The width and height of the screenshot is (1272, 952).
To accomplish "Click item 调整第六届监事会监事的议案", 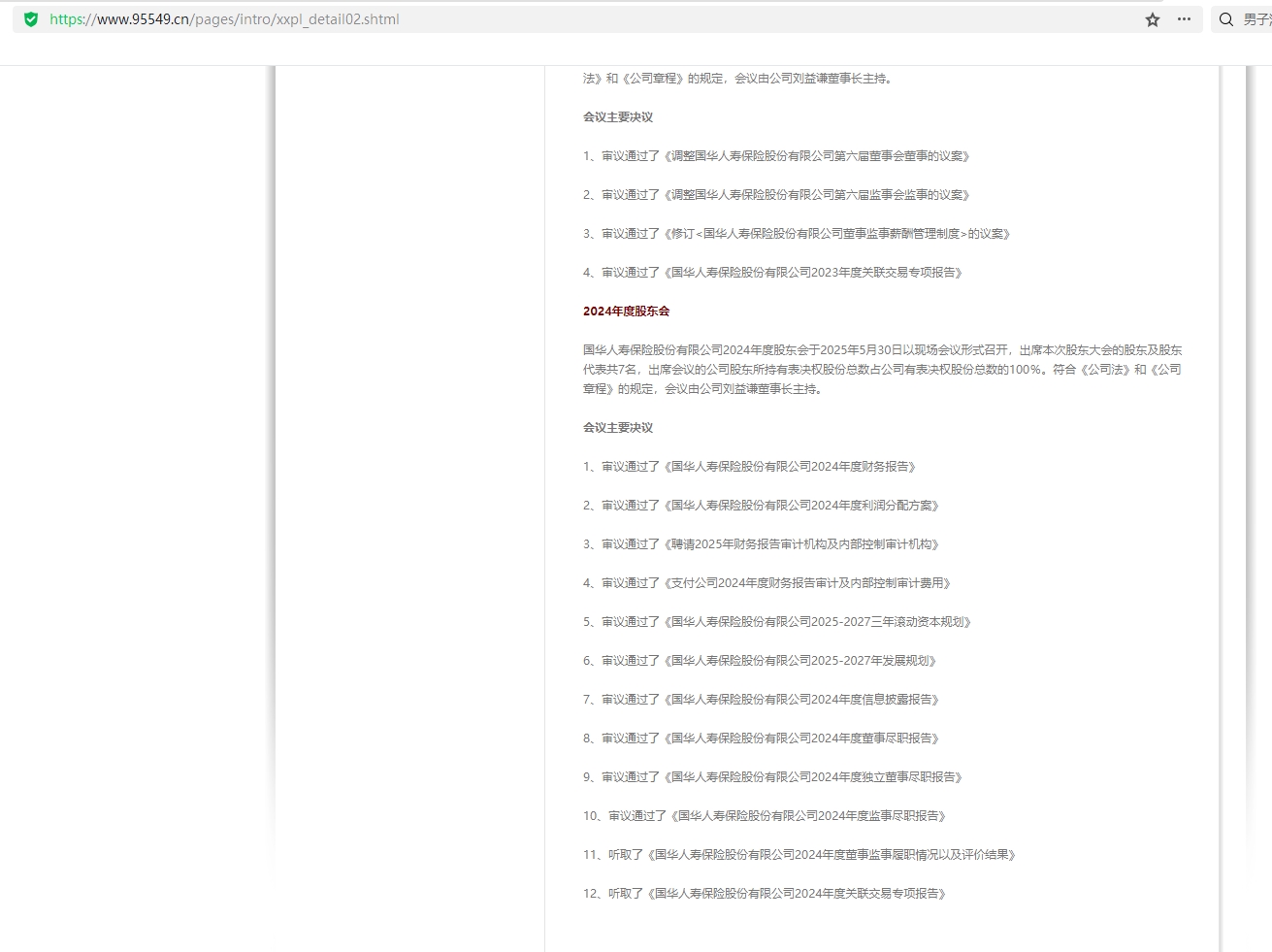I will (x=776, y=195).
